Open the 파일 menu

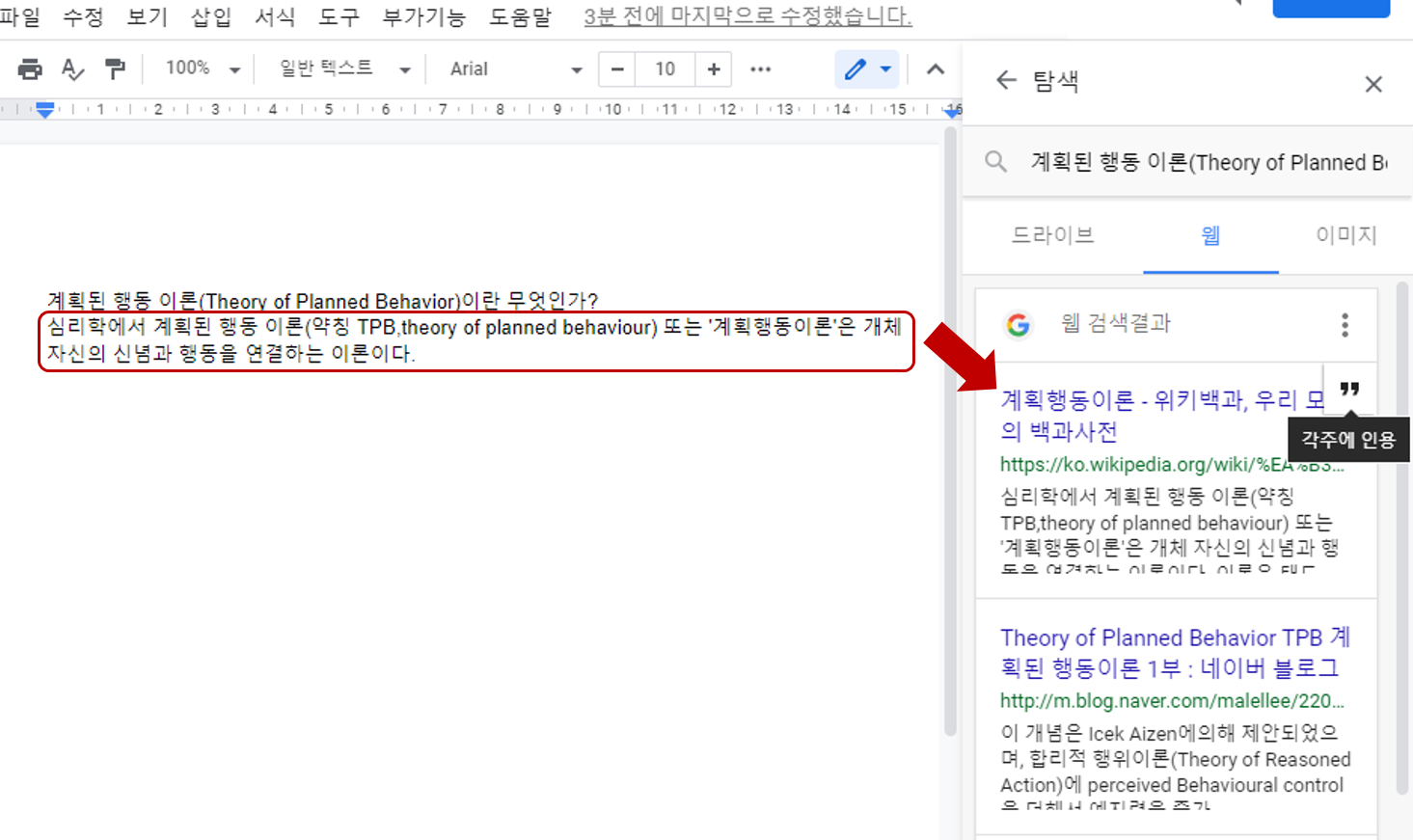[x=20, y=16]
